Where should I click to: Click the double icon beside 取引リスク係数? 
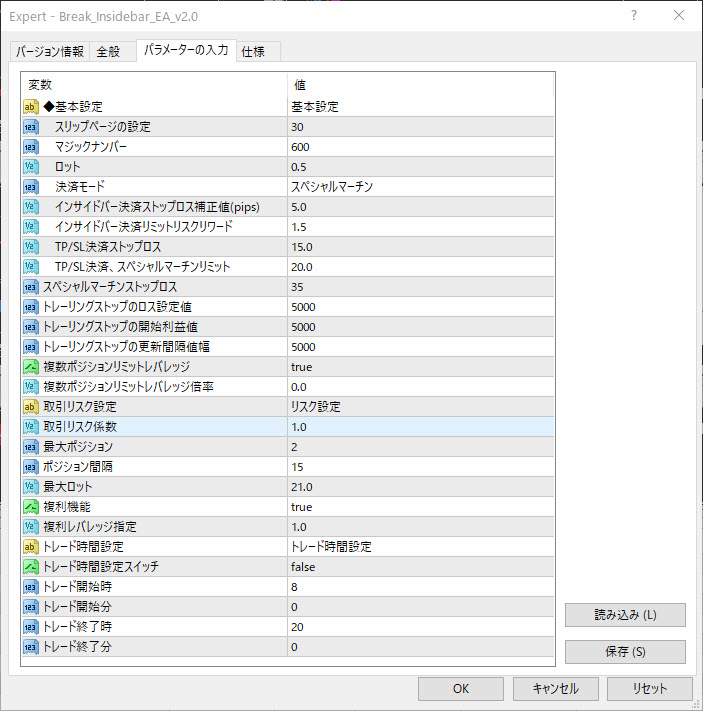pos(31,427)
